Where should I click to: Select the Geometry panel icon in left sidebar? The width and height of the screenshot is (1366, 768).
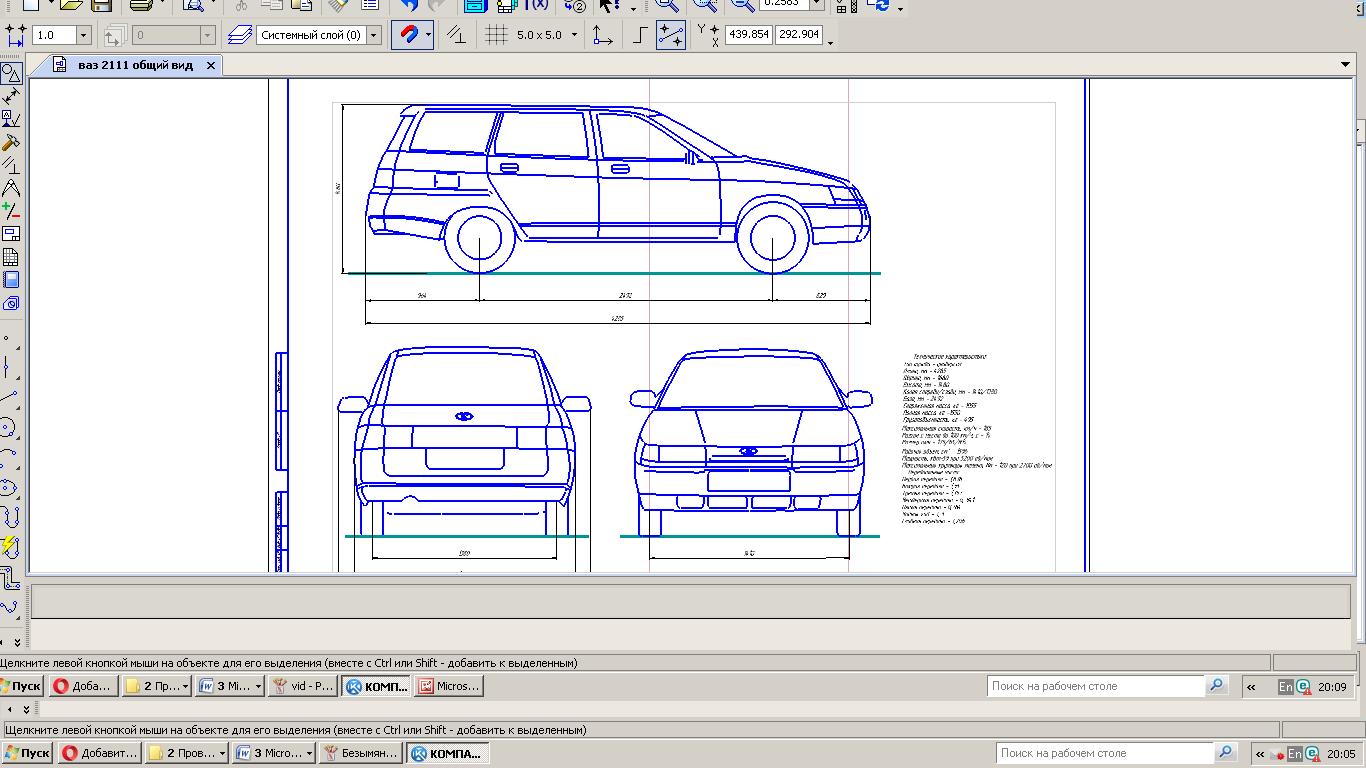pyautogui.click(x=11, y=73)
